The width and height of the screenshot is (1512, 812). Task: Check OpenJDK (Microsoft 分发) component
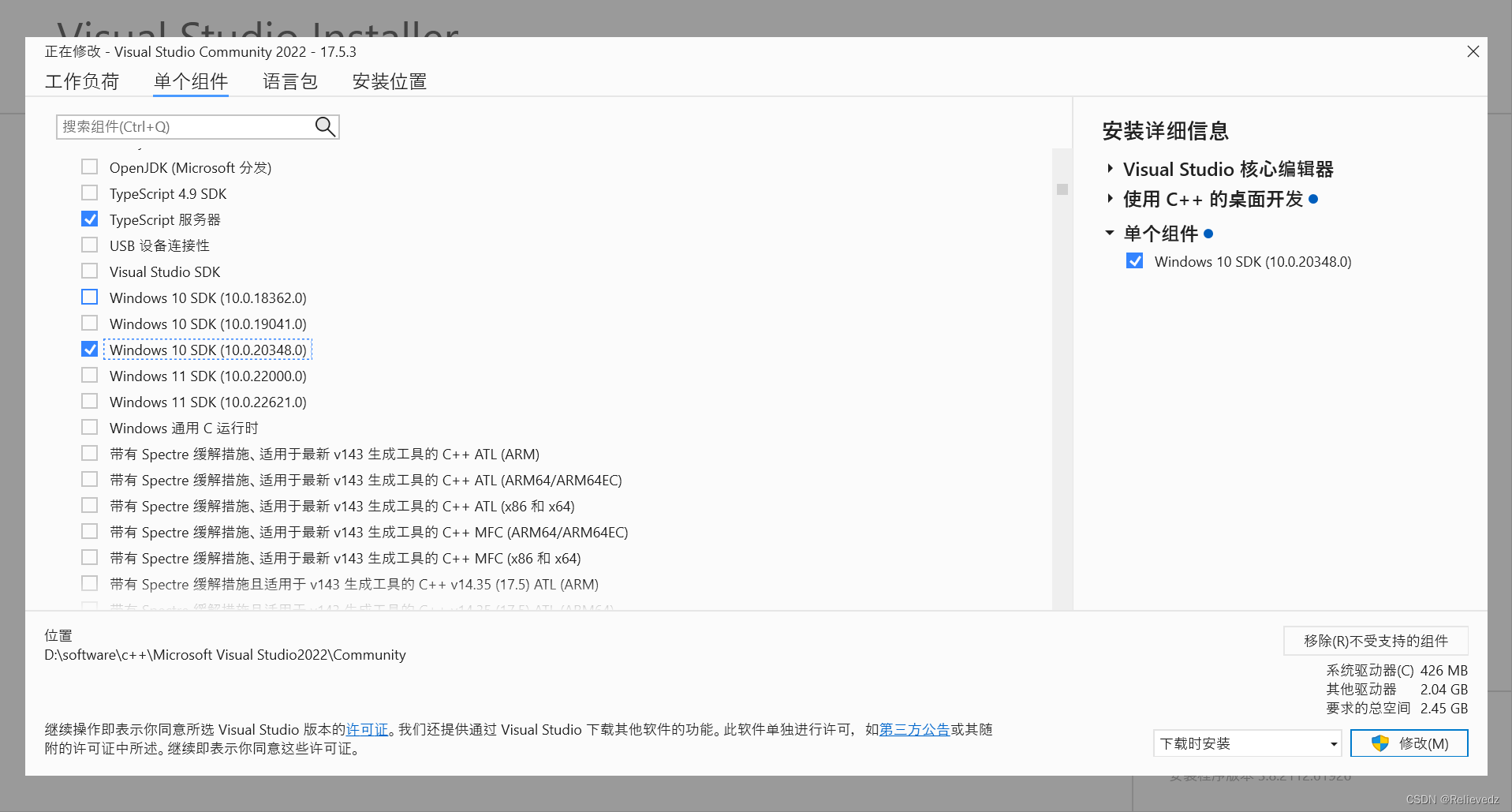(x=89, y=167)
